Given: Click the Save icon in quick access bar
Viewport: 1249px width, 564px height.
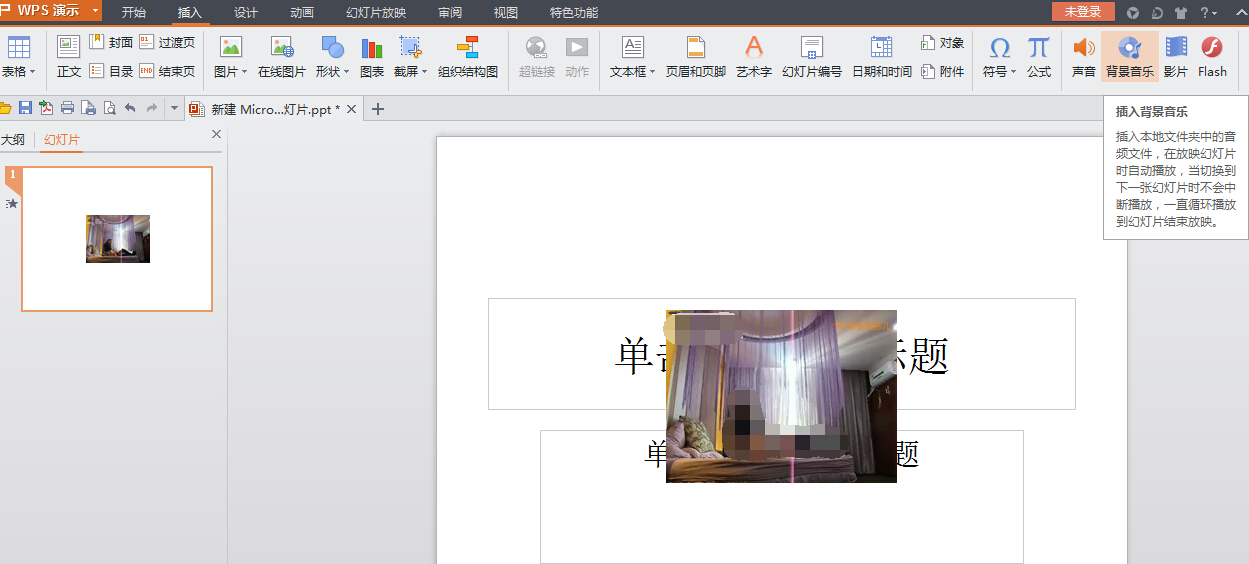Looking at the screenshot, I should pyautogui.click(x=26, y=108).
